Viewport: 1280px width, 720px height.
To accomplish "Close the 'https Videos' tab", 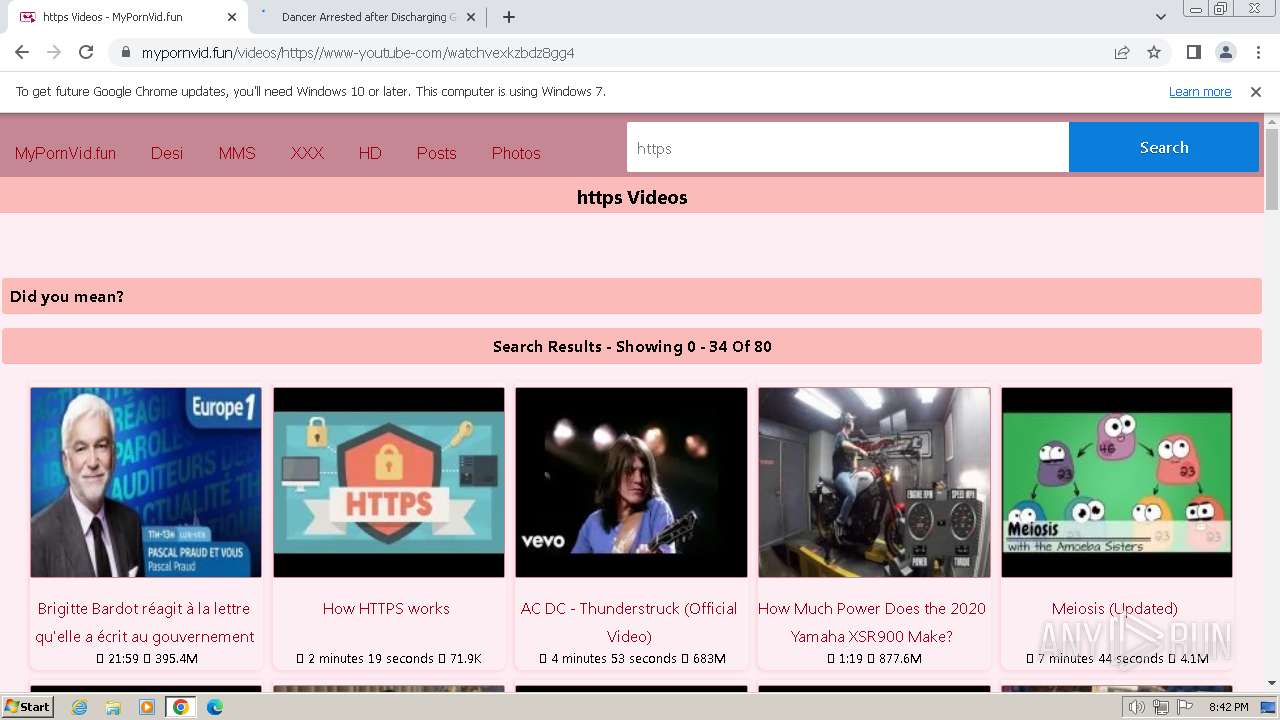I will [x=232, y=17].
